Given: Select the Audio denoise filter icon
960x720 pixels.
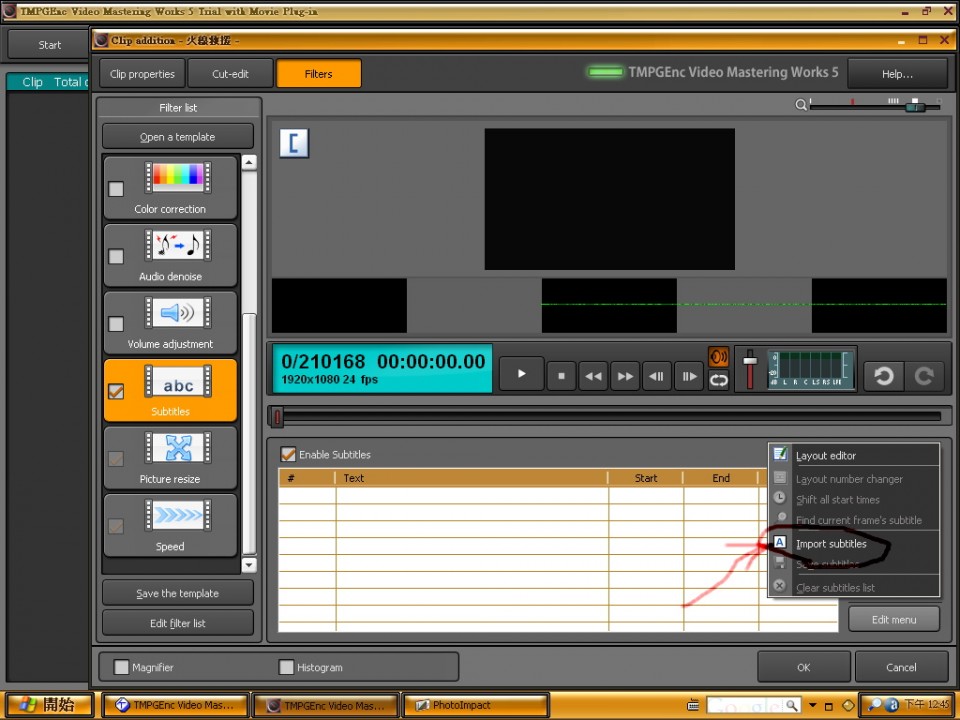Looking at the screenshot, I should [178, 246].
